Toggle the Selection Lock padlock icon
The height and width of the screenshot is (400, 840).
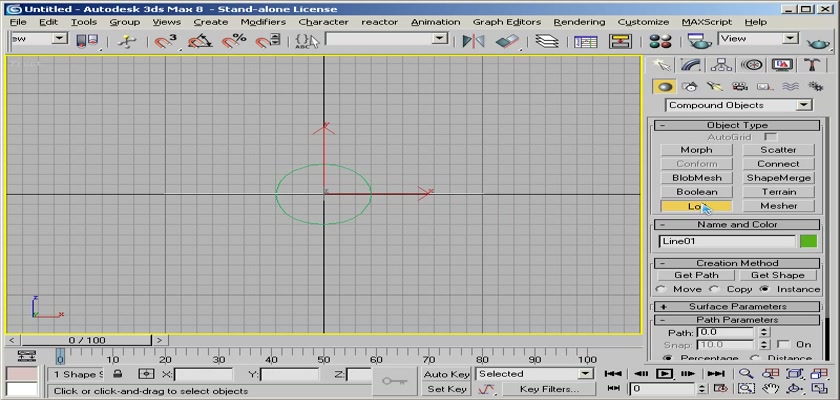[117, 374]
